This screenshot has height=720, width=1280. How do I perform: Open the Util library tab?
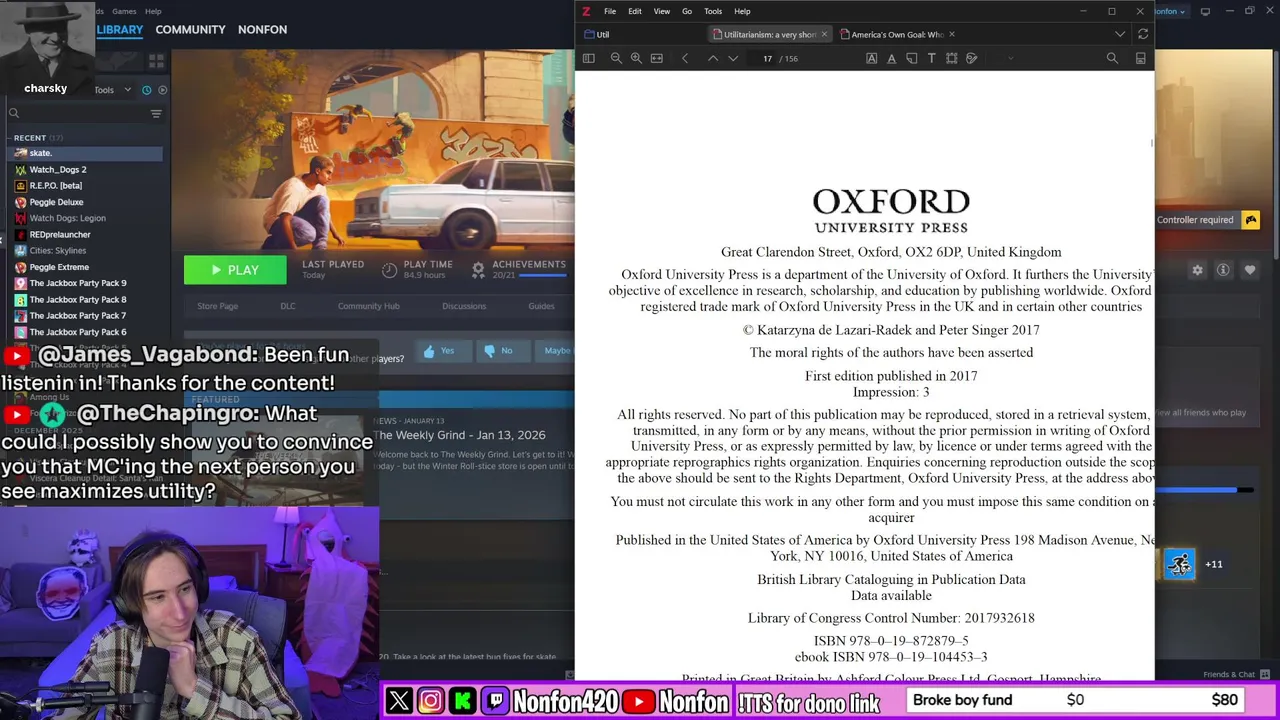click(x=597, y=34)
